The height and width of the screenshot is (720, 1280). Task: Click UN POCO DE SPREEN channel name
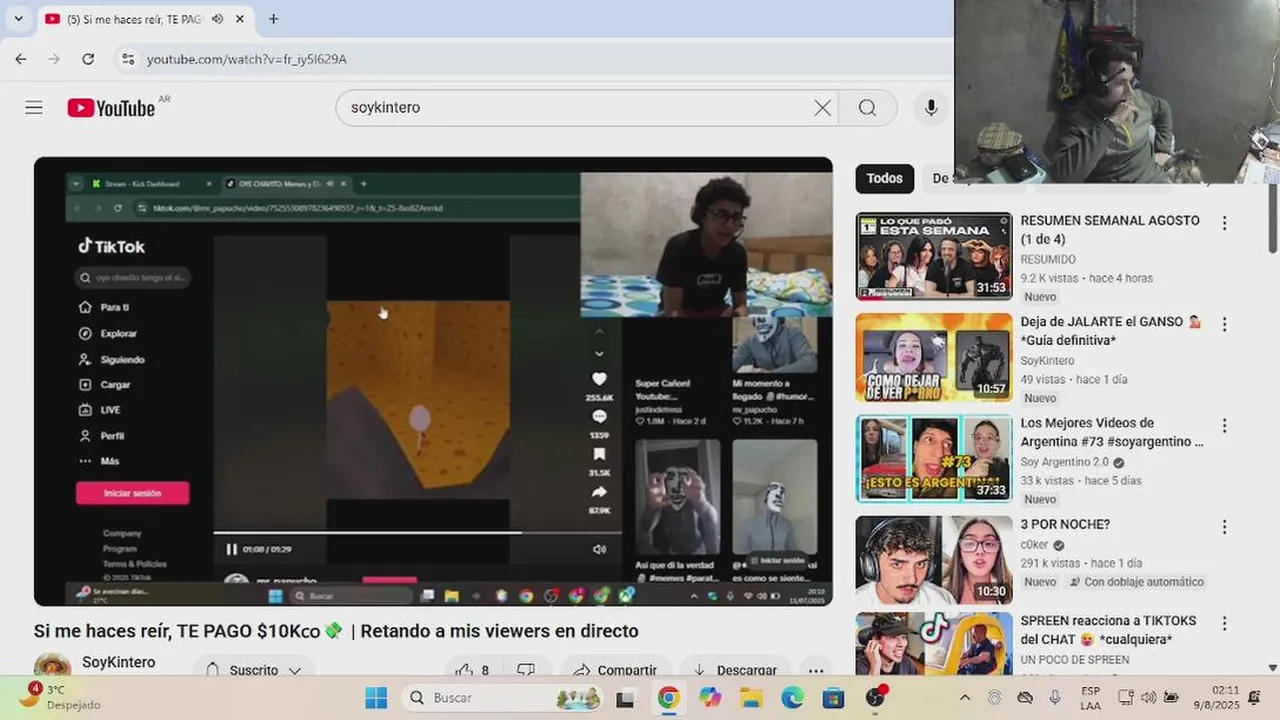click(x=1075, y=659)
